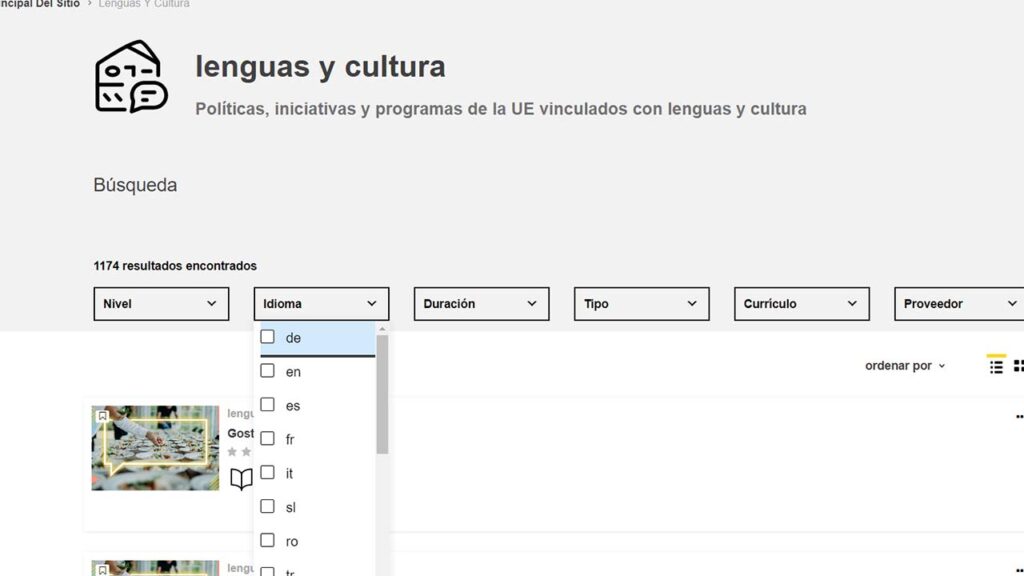Open the first result thumbnail image
This screenshot has height=576, width=1024.
(x=155, y=447)
